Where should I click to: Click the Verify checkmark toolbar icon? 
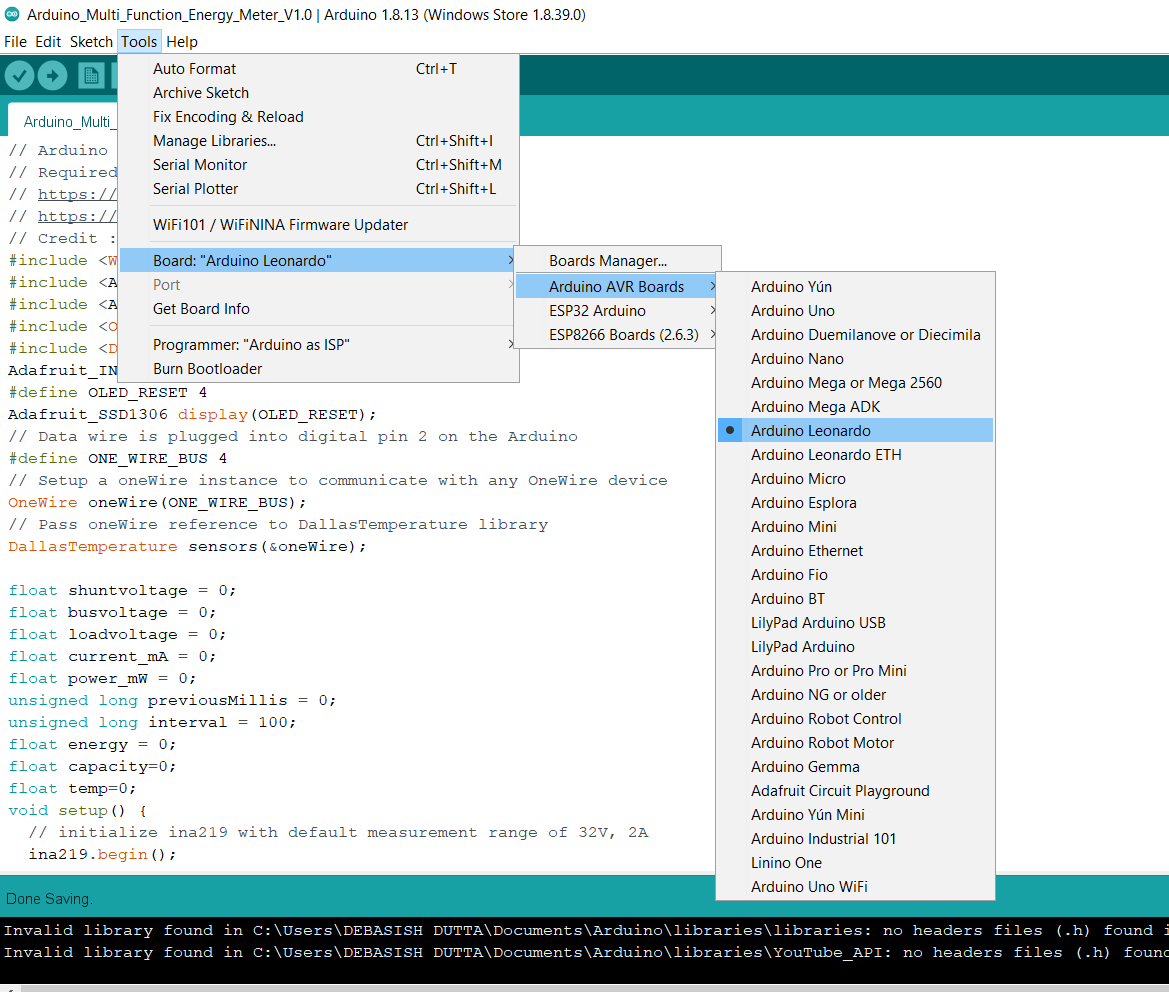[20, 76]
